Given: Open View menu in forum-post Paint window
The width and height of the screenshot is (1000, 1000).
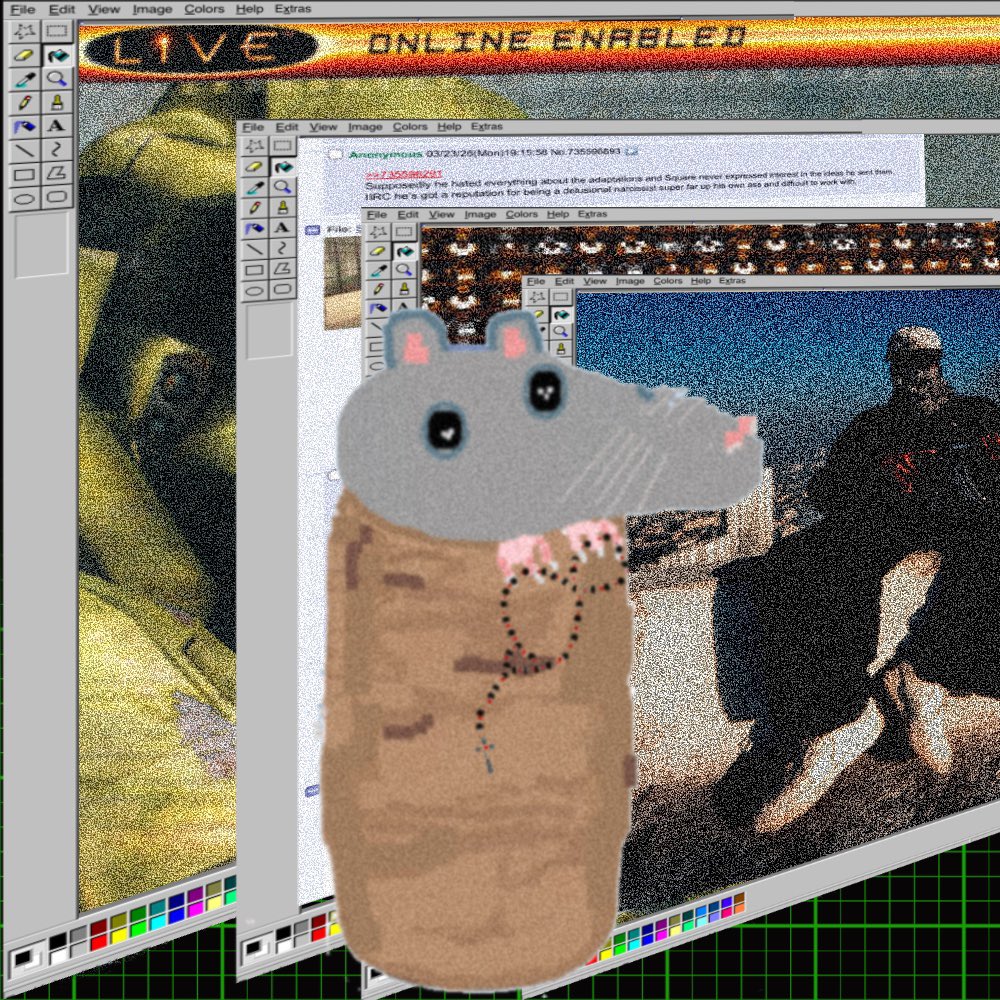Looking at the screenshot, I should pos(323,127).
